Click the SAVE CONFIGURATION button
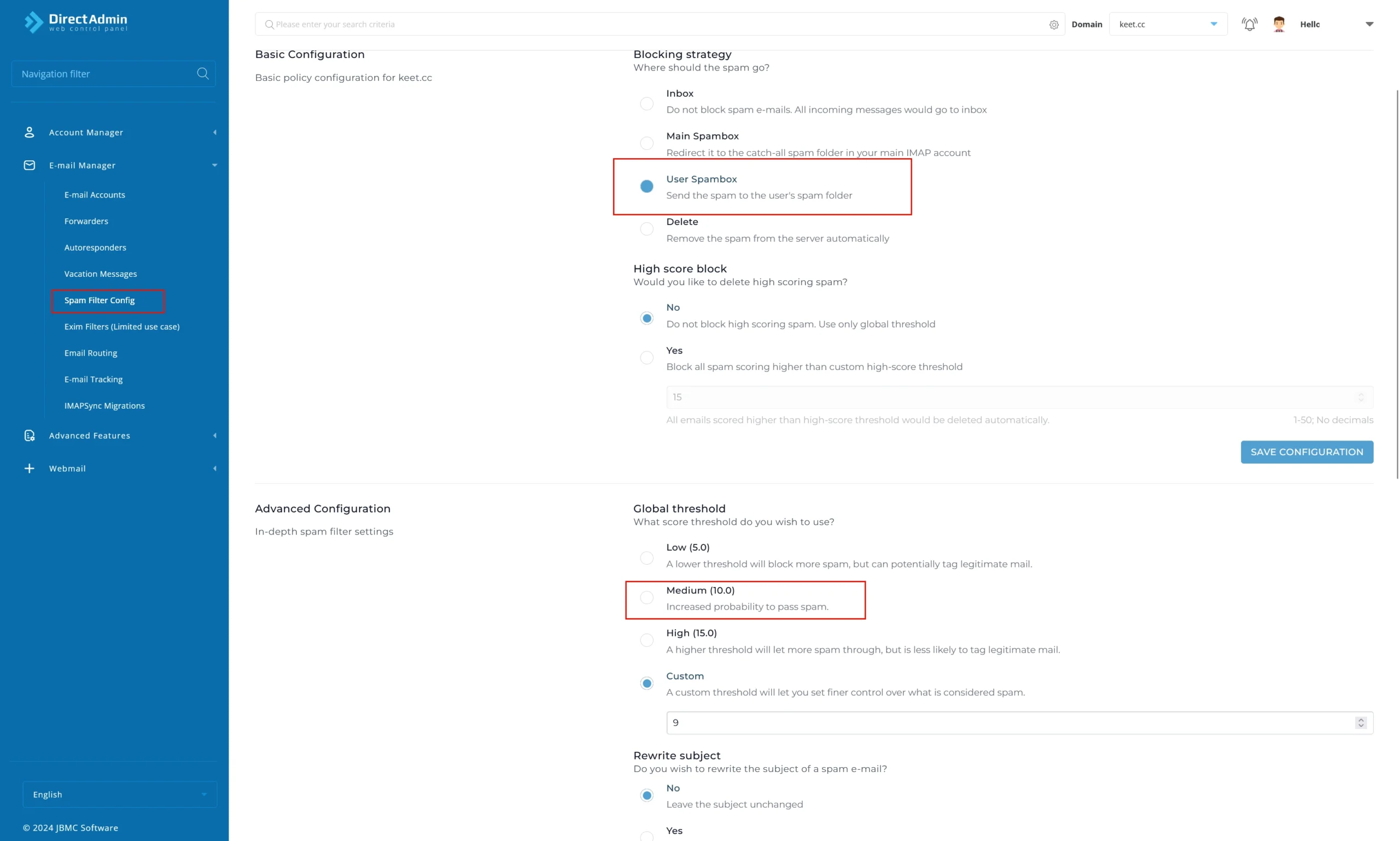Viewport: 1400px width, 841px height. [1306, 452]
